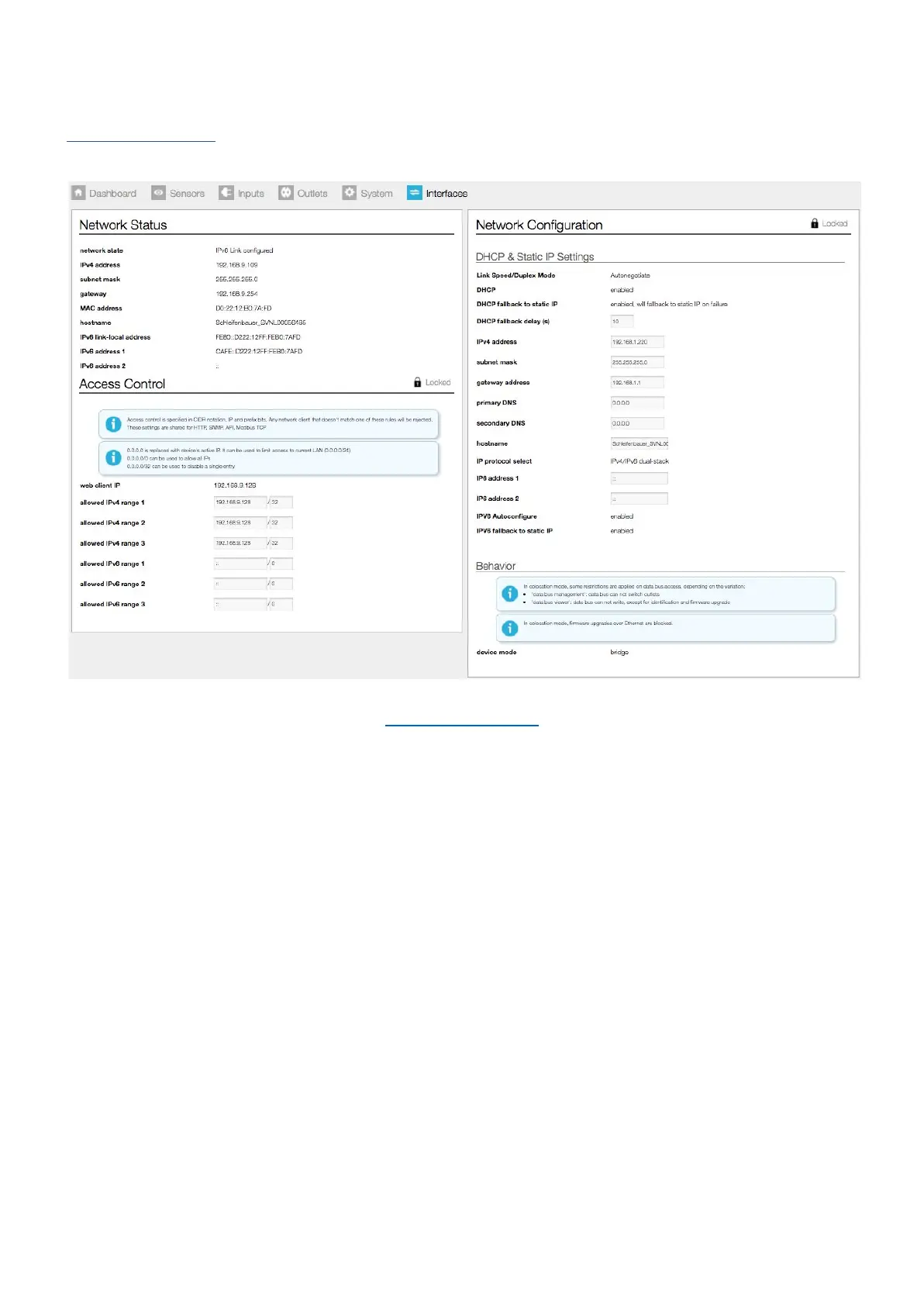This screenshot has width=924, height=1307.
Task: Click allowed IPv6 range 2 address field
Action: (x=240, y=584)
